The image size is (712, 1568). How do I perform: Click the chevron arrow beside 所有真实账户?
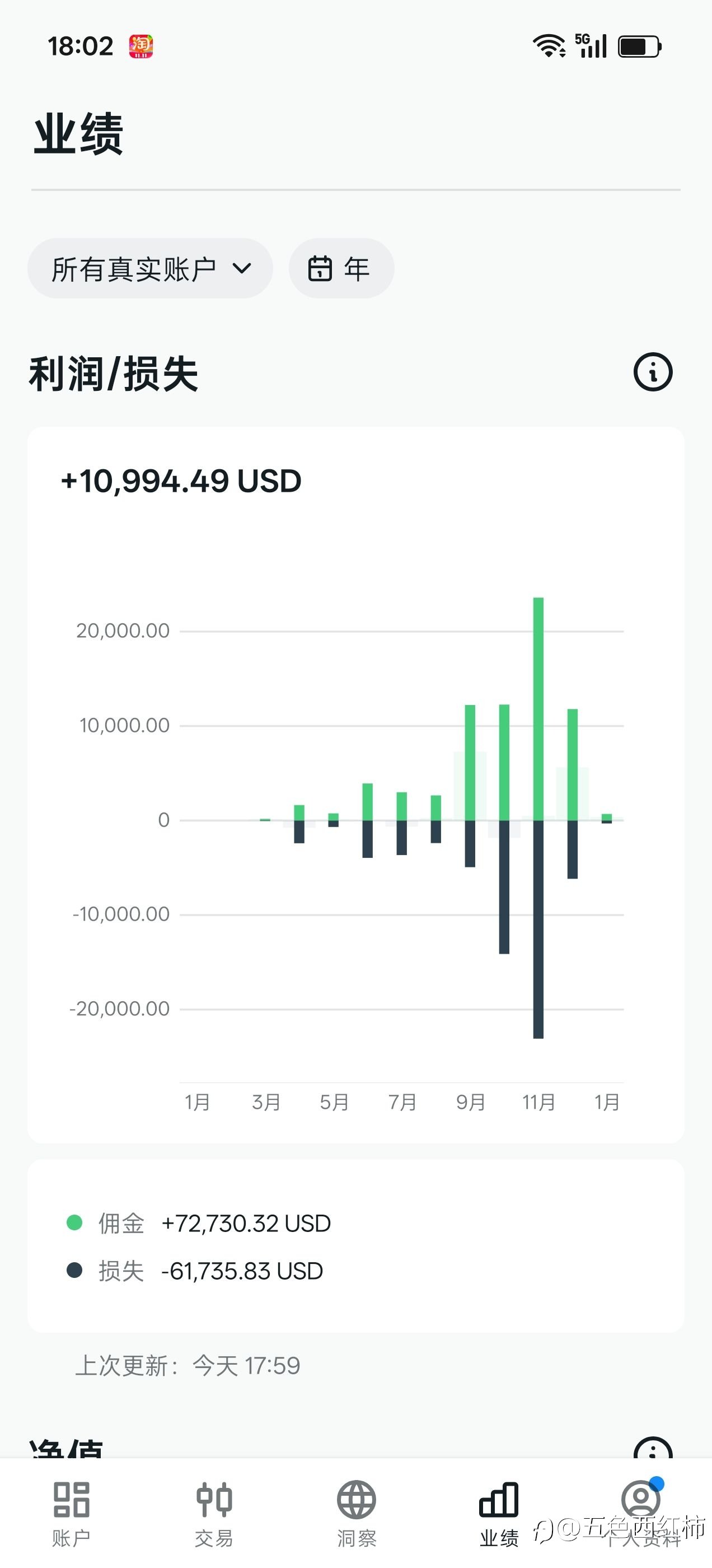tap(242, 268)
